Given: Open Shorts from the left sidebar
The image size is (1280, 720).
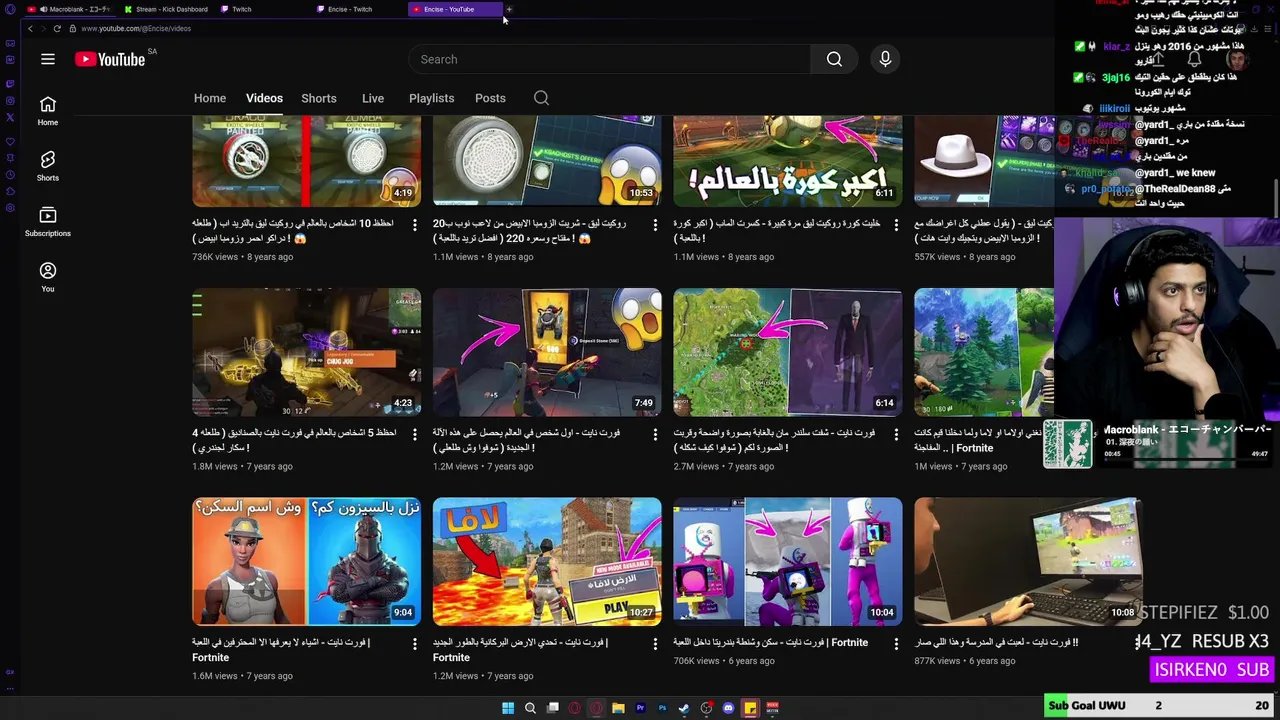Looking at the screenshot, I should click(48, 166).
